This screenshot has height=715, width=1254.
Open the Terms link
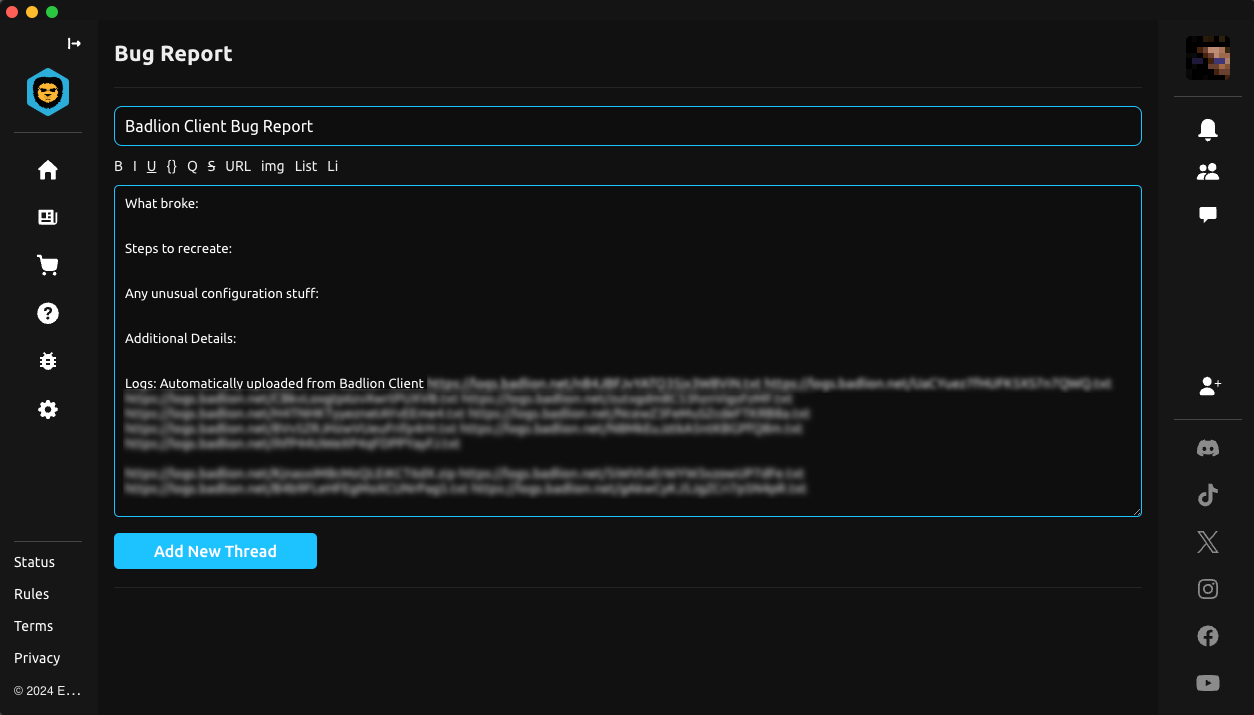(34, 626)
